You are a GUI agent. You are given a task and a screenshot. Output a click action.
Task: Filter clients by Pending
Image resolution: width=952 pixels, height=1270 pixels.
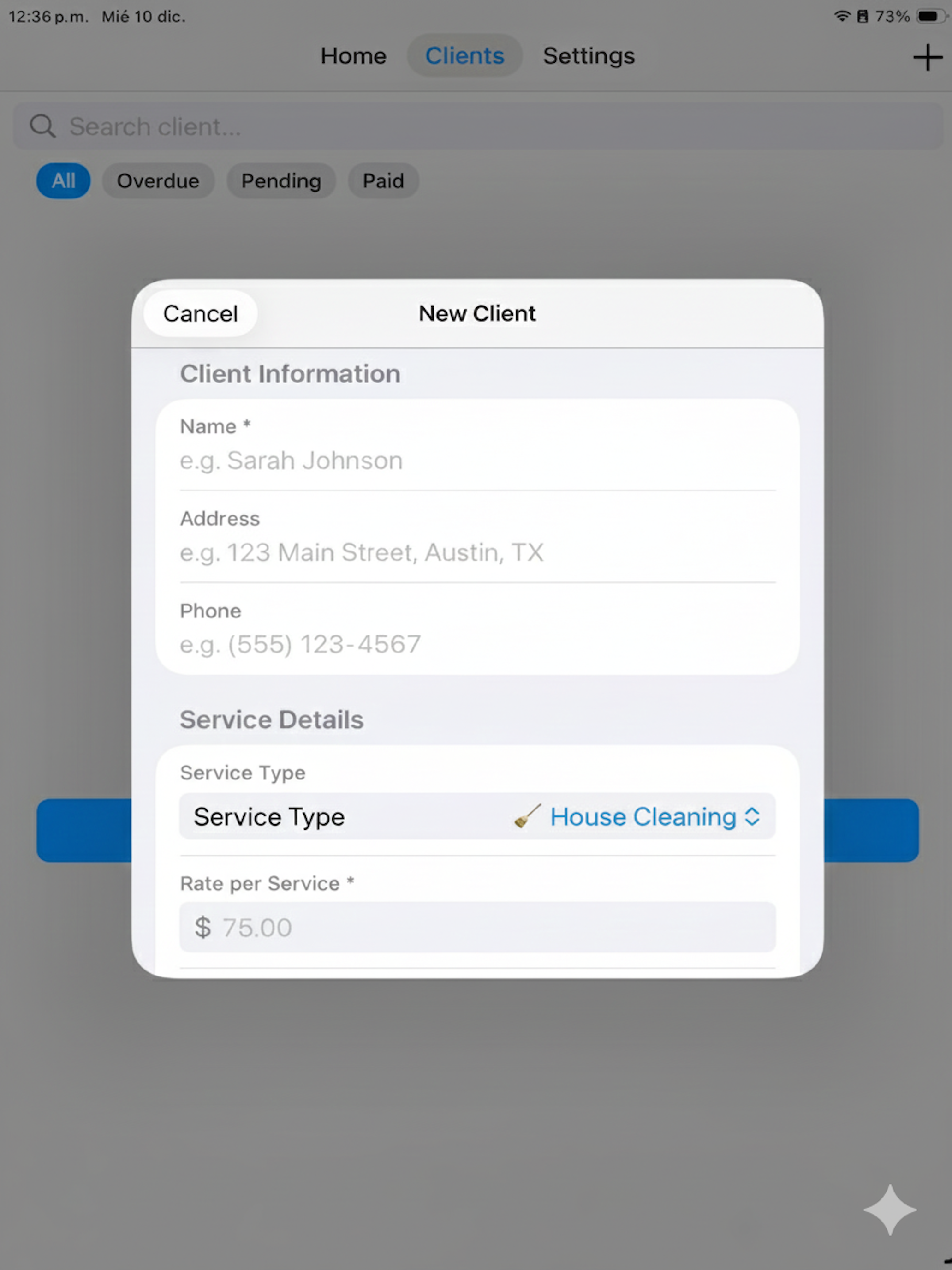coord(280,181)
